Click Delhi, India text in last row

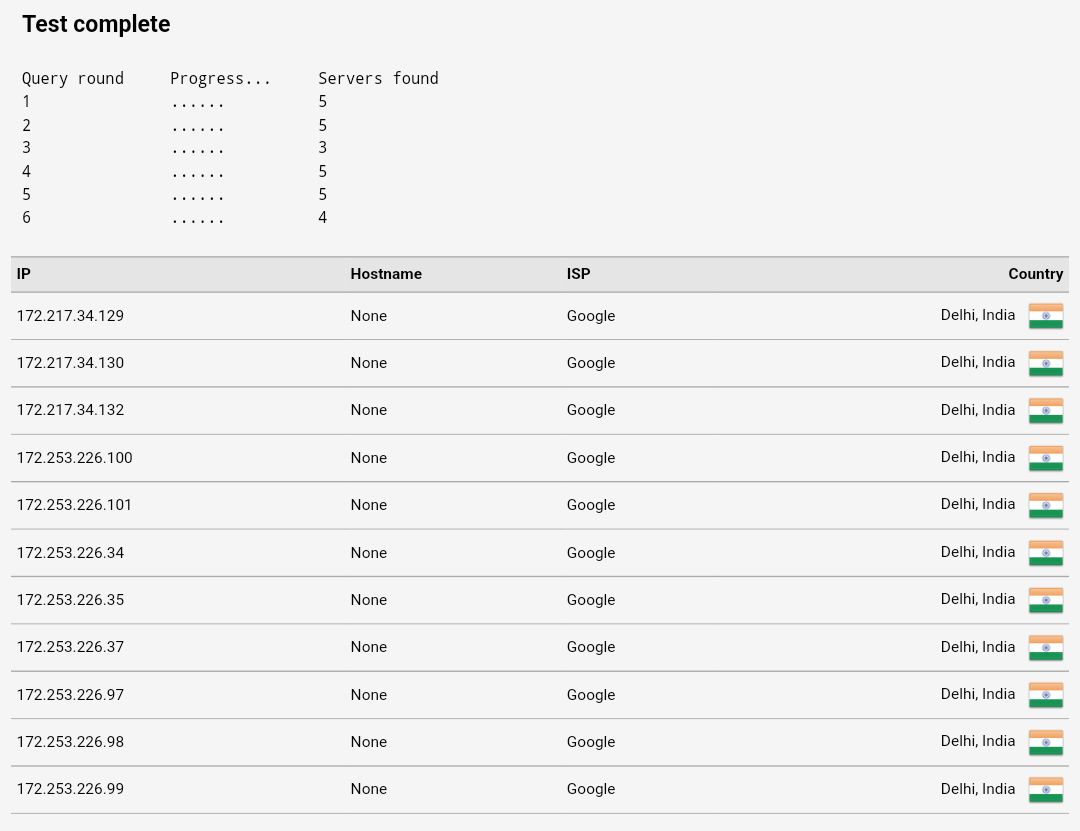click(x=977, y=789)
